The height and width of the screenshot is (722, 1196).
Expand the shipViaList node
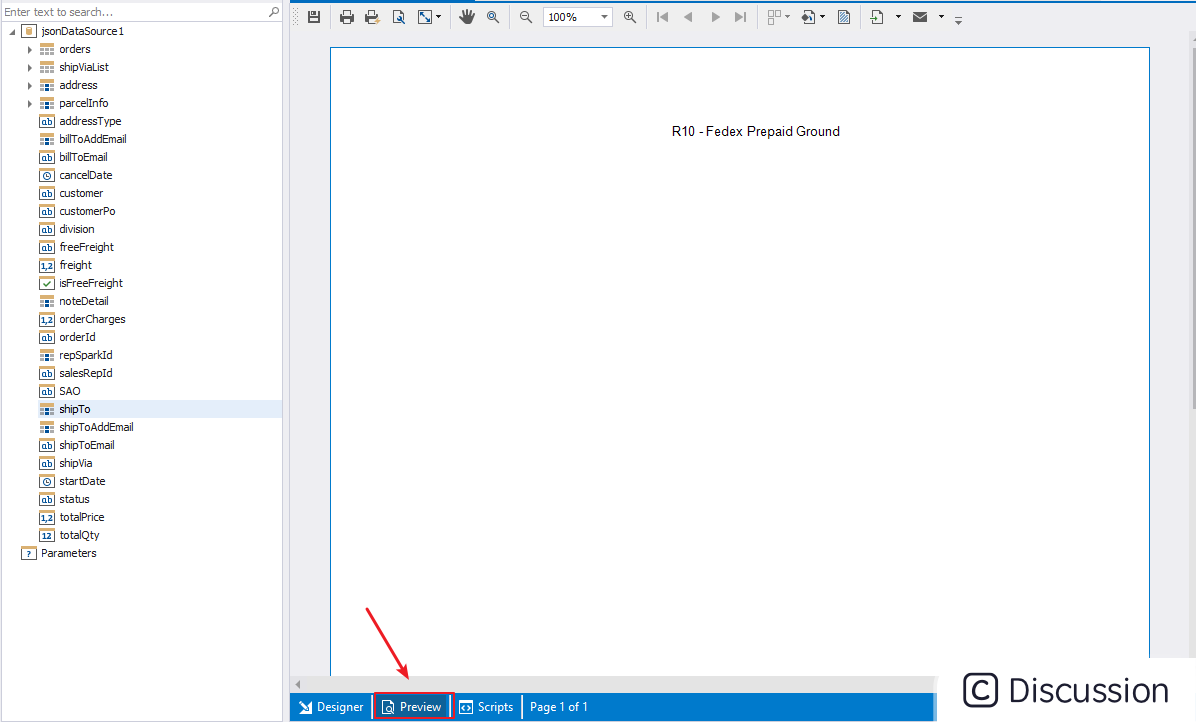point(30,68)
